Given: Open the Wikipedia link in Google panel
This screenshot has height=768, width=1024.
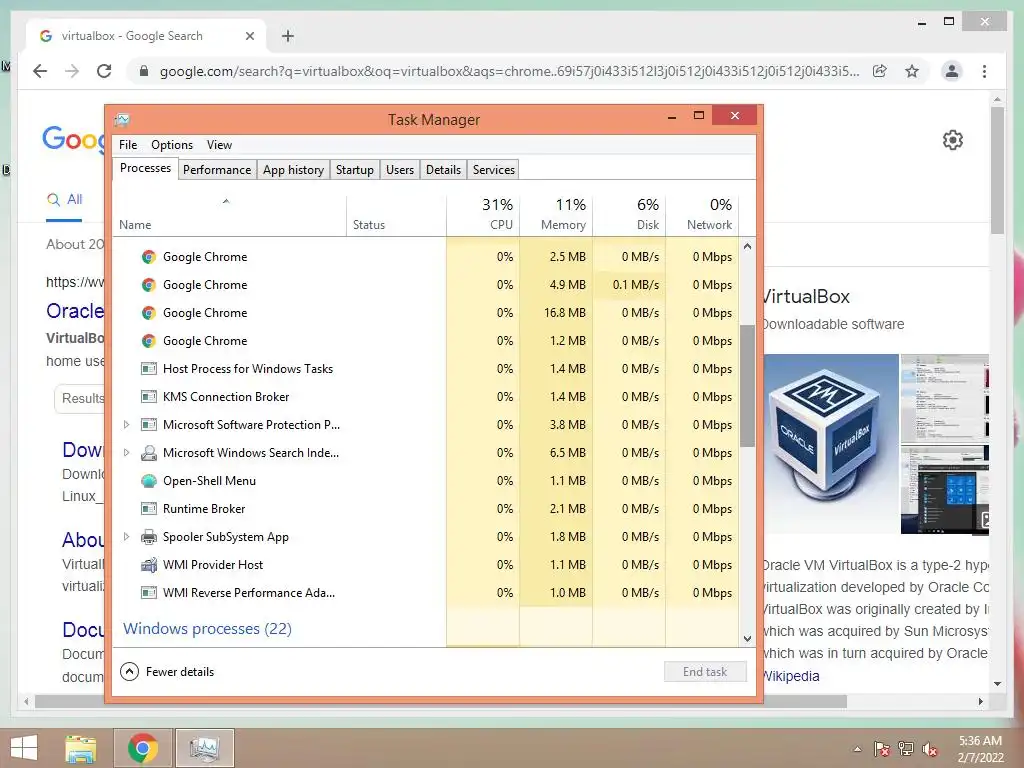Looking at the screenshot, I should point(790,676).
